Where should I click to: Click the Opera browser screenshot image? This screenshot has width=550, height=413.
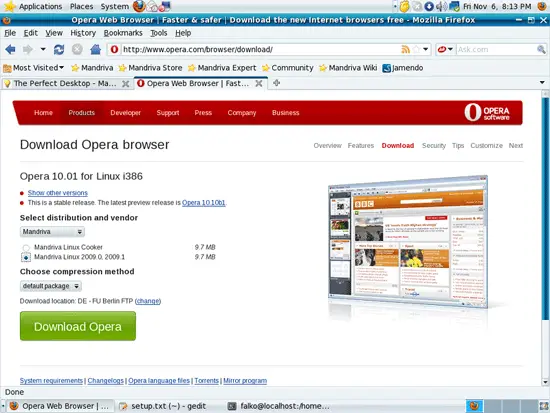(408, 242)
